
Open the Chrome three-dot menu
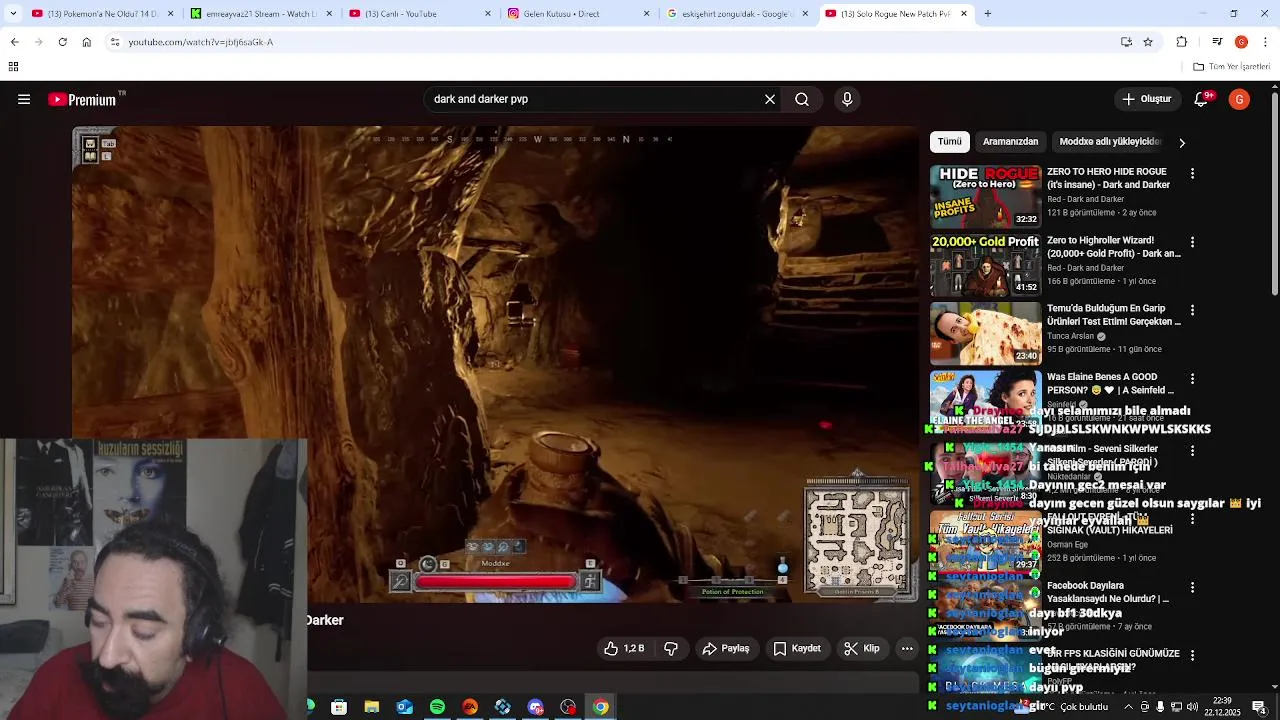pos(1266,42)
